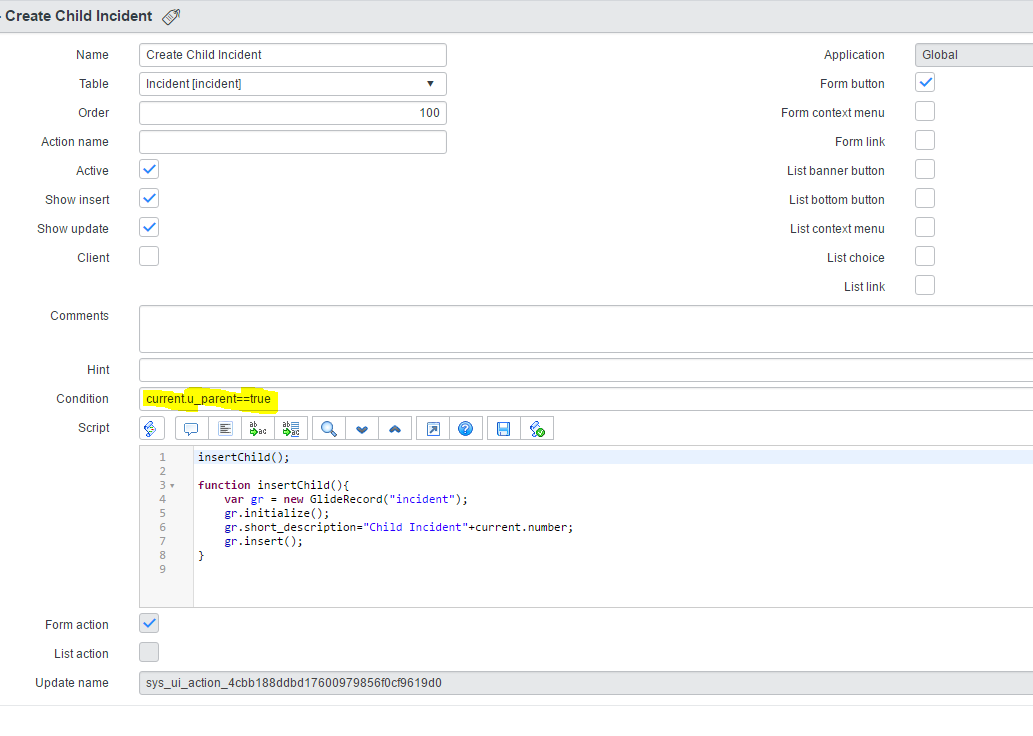Enable the Form context menu checkbox
The height and width of the screenshot is (736, 1033).
click(x=925, y=111)
